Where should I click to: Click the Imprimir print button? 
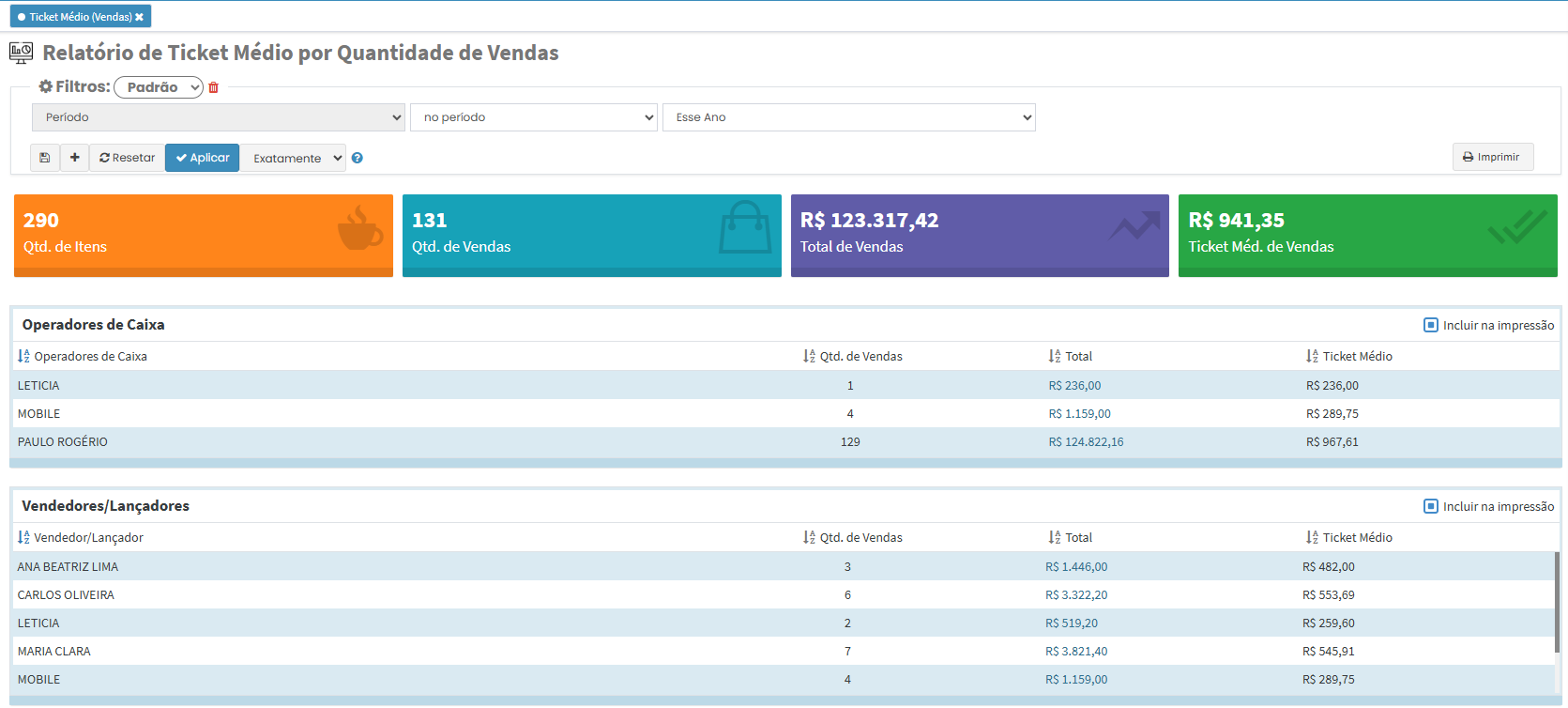[x=1492, y=157]
